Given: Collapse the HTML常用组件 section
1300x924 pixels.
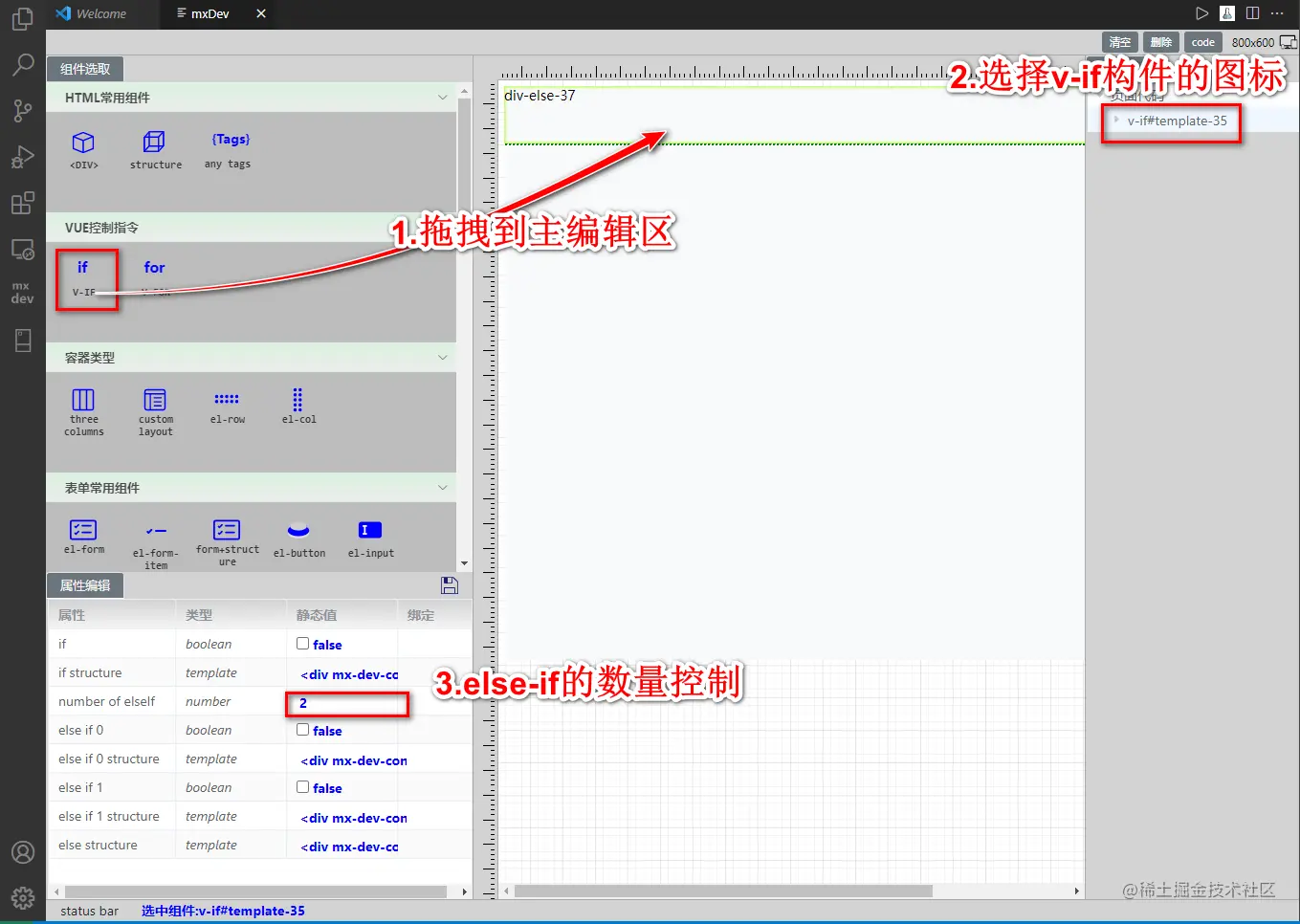Looking at the screenshot, I should tap(442, 98).
